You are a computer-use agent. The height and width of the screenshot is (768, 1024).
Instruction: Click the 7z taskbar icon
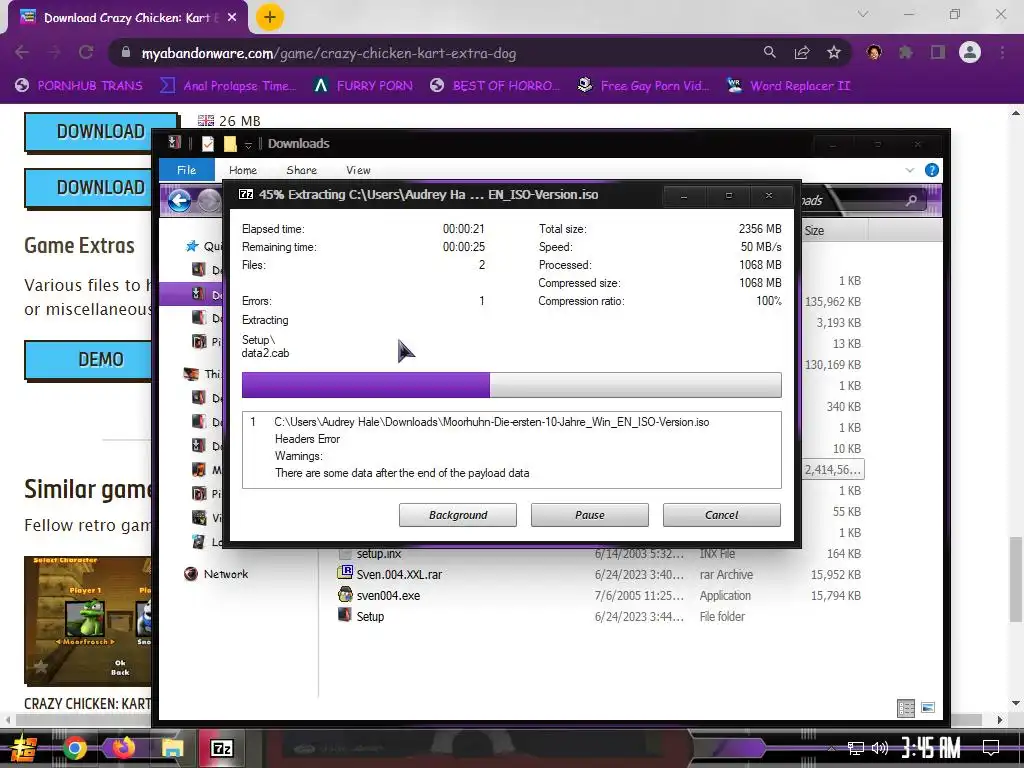click(222, 748)
